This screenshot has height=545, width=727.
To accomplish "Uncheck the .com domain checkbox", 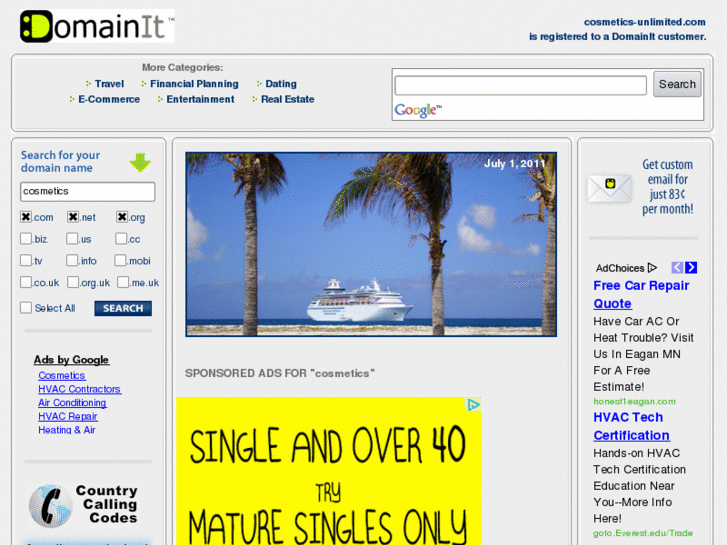I will (x=26, y=217).
